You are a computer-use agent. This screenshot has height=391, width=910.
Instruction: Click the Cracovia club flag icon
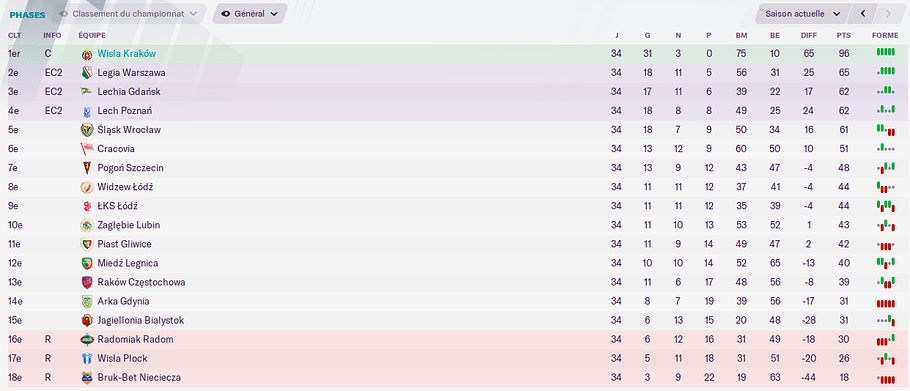(x=86, y=149)
